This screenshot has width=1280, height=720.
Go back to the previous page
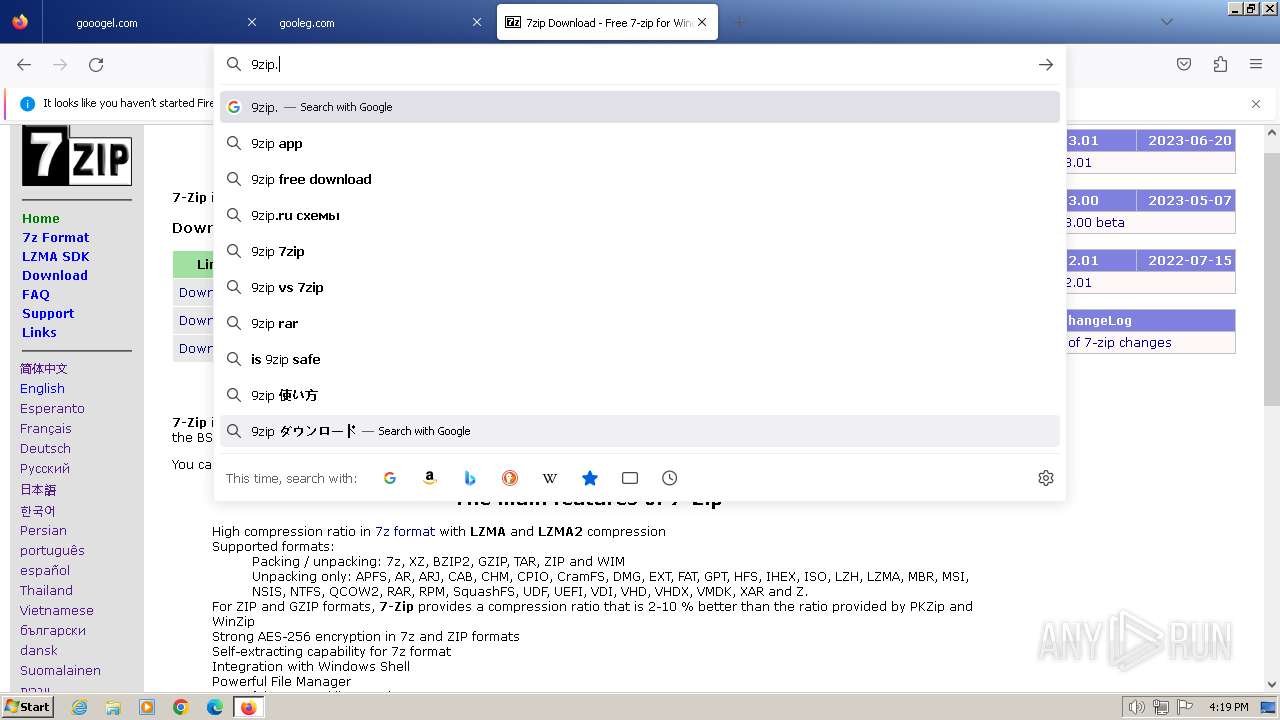pos(24,64)
